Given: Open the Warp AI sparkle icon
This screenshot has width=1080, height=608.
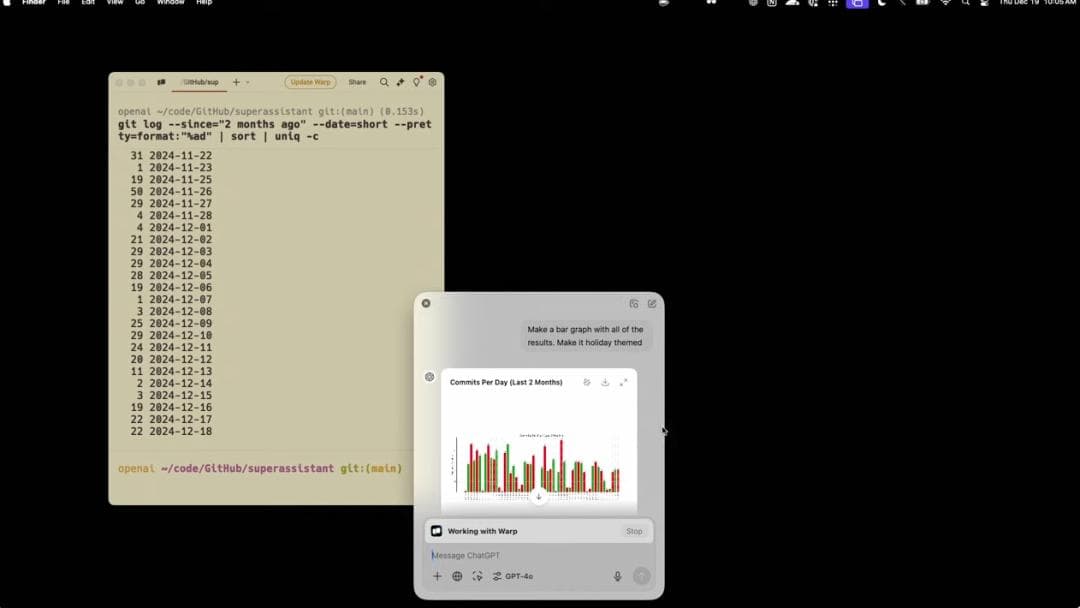Looking at the screenshot, I should 400,82.
